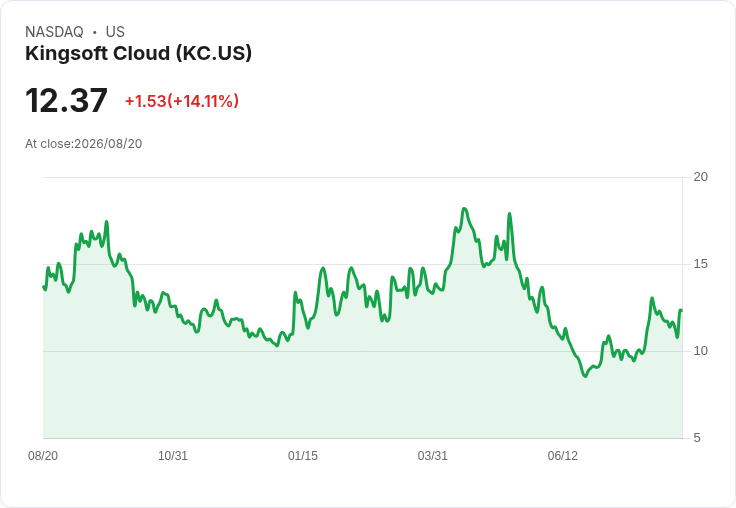Viewport: 736px width, 508px height.
Task: Select the 03/31 x-axis date label
Action: 432,455
